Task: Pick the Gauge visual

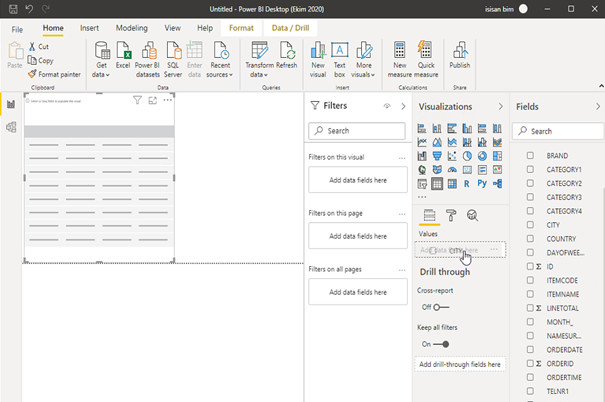Action: pos(452,170)
